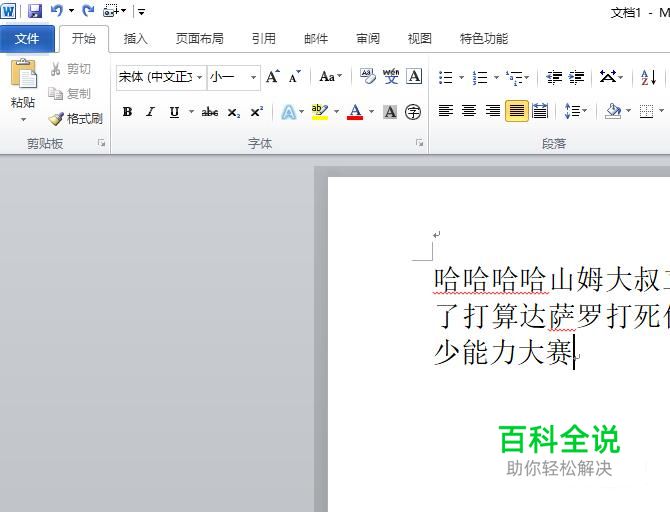Toggle italic formatting
Image resolution: width=670 pixels, height=512 pixels.
[150, 112]
